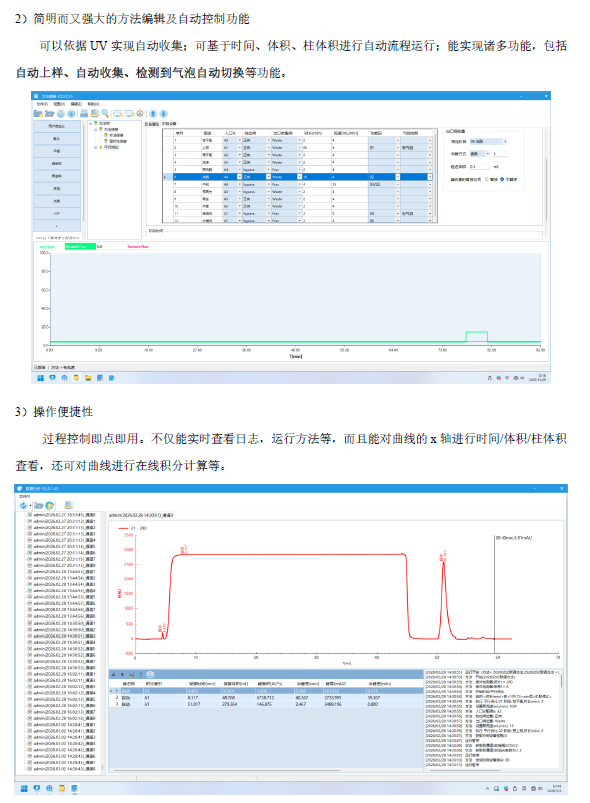Click the green flow legend swatch above the chart

[80, 246]
